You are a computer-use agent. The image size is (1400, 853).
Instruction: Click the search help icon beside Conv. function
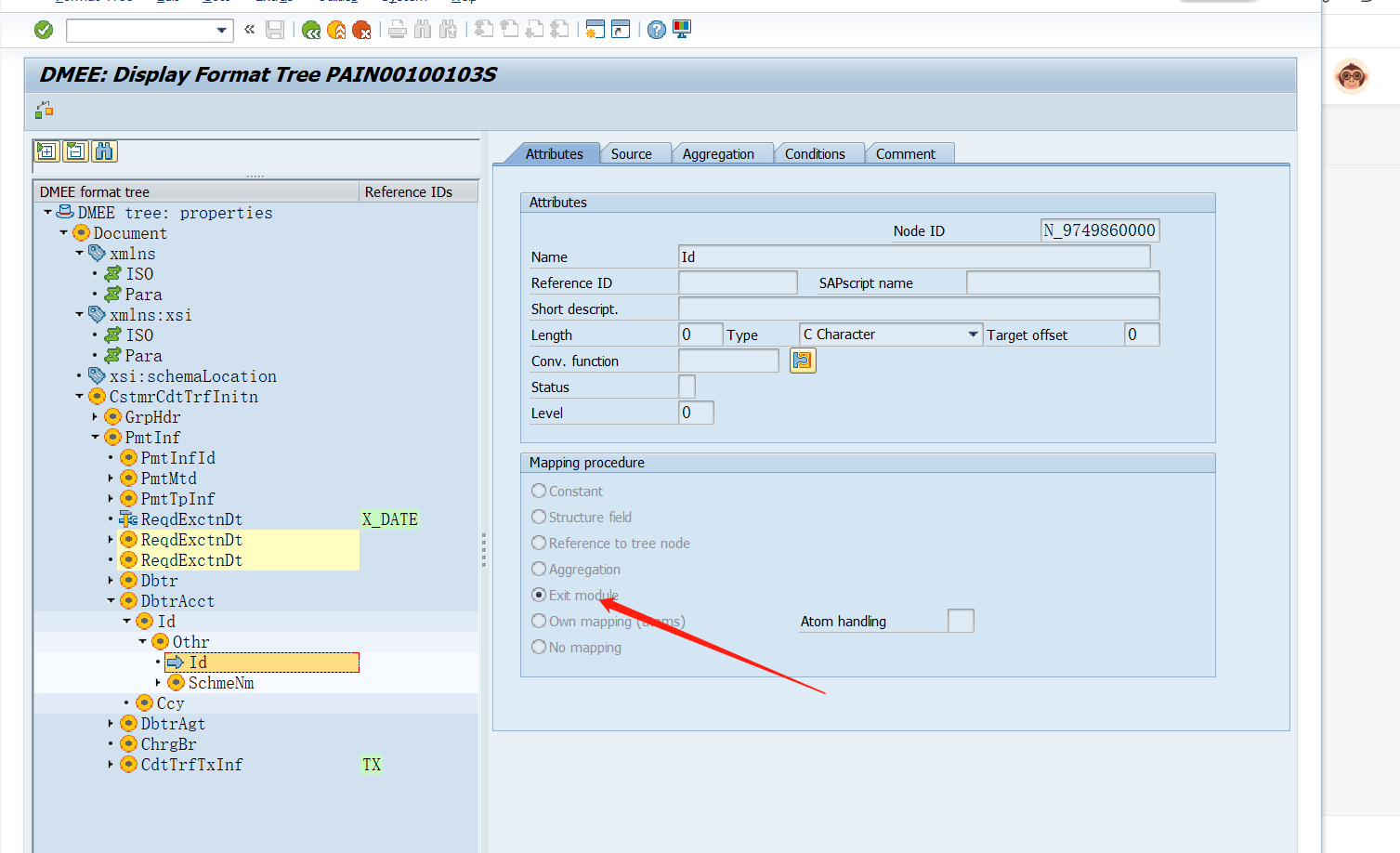pos(804,361)
